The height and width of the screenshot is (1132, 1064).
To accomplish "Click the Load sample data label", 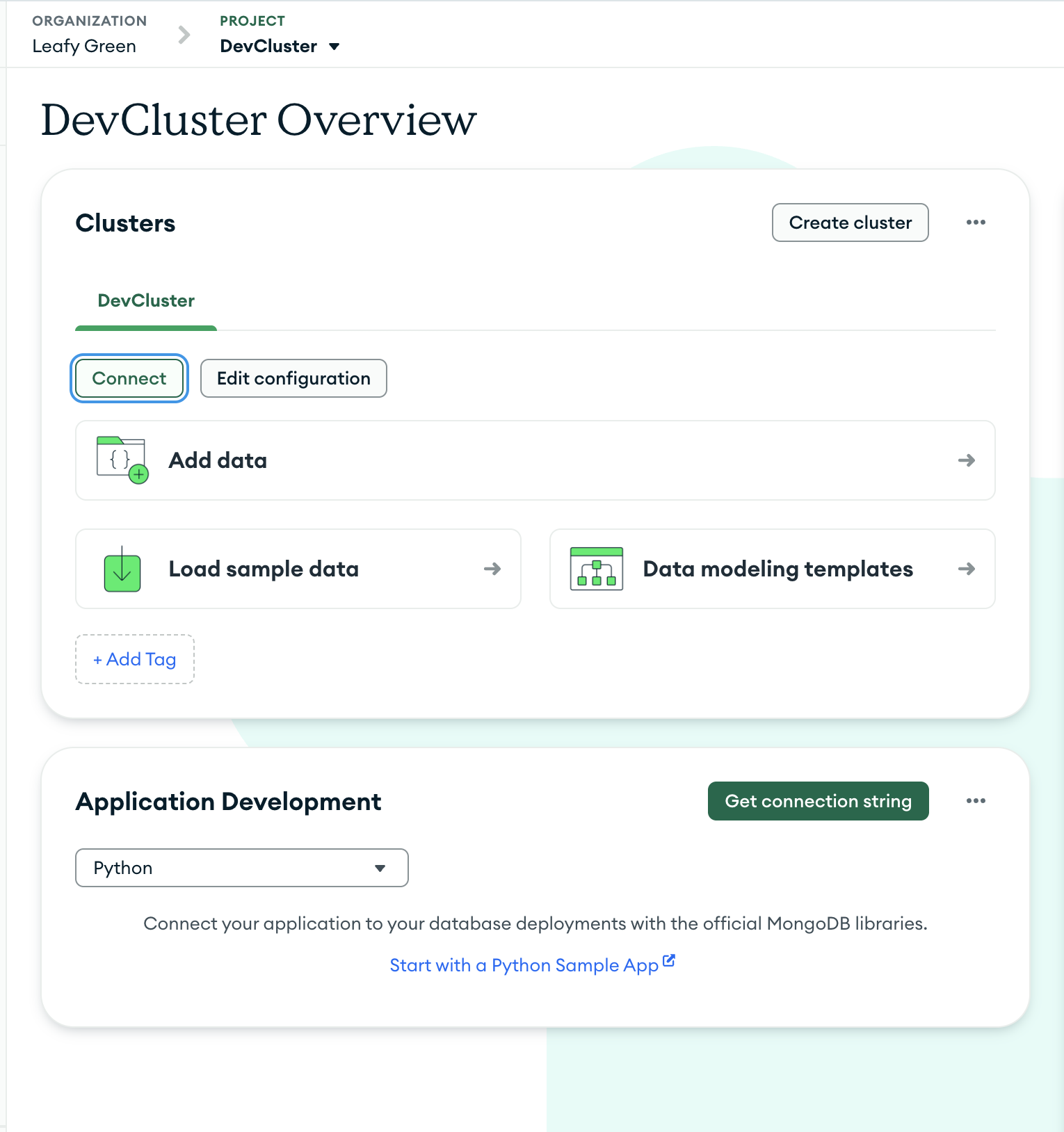I will tap(264, 569).
